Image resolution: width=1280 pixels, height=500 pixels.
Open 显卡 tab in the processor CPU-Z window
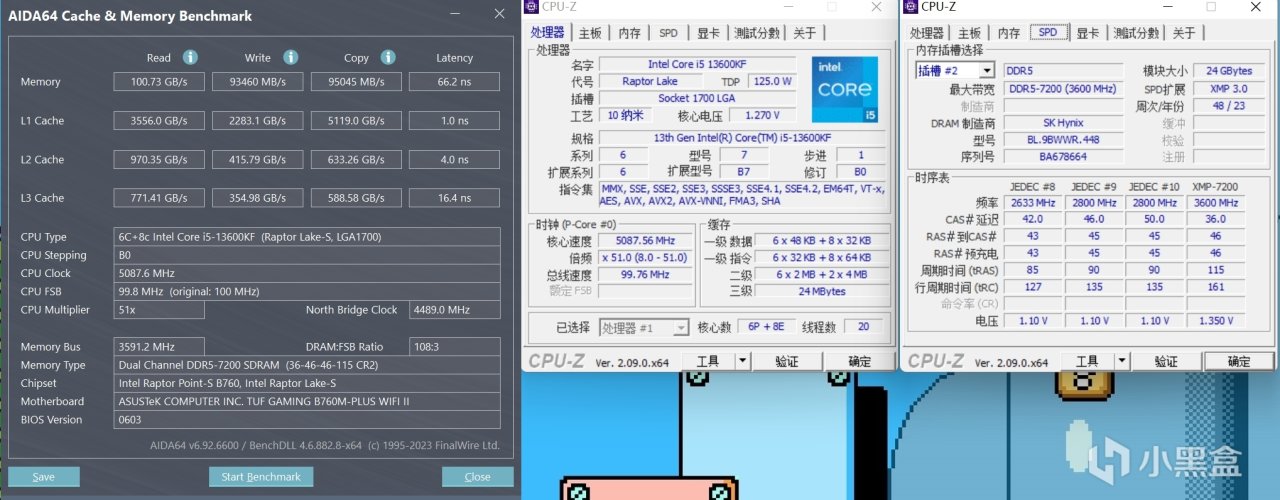click(x=707, y=33)
